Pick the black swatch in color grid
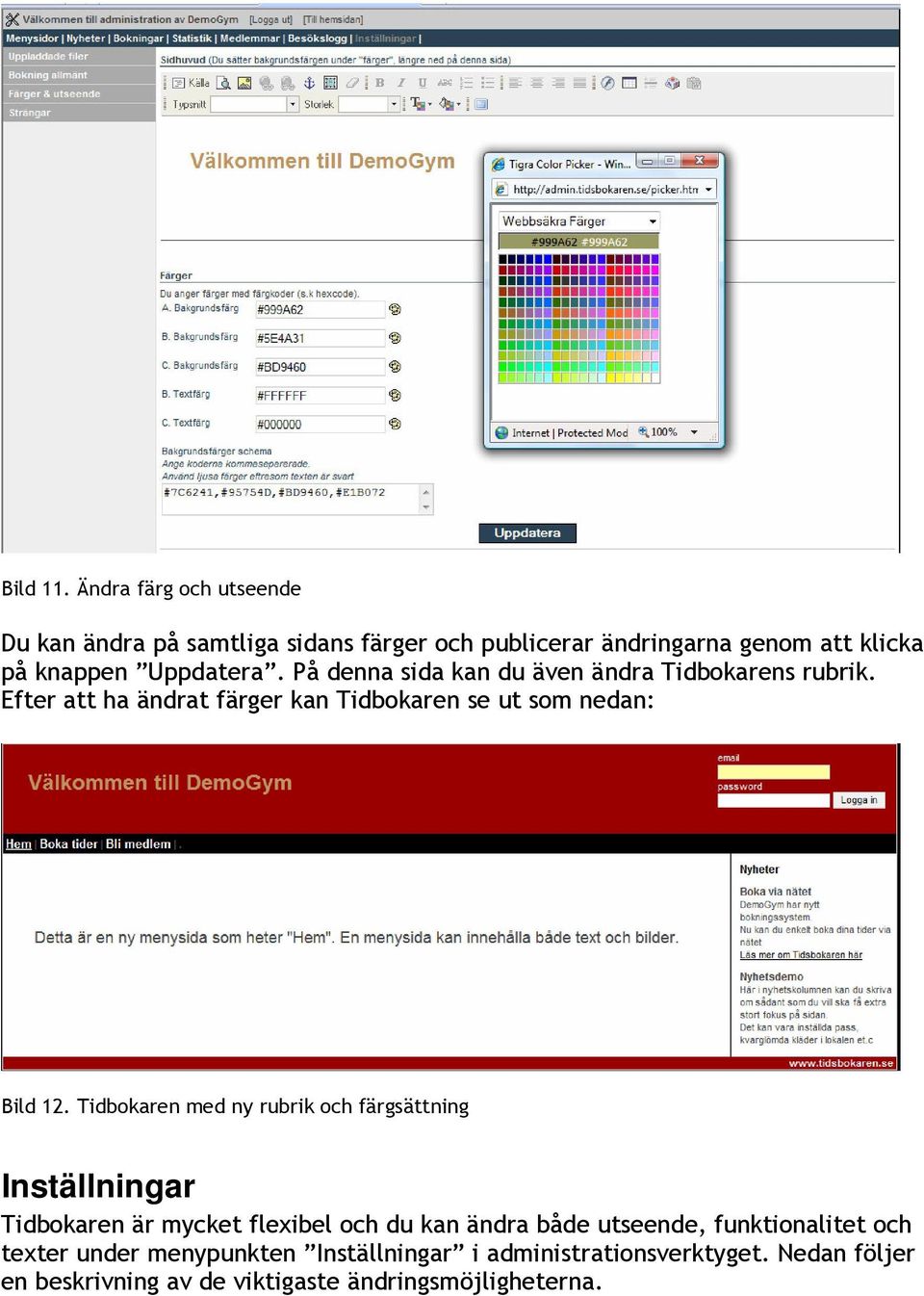Screen dimensions: 924x1296 [503, 259]
